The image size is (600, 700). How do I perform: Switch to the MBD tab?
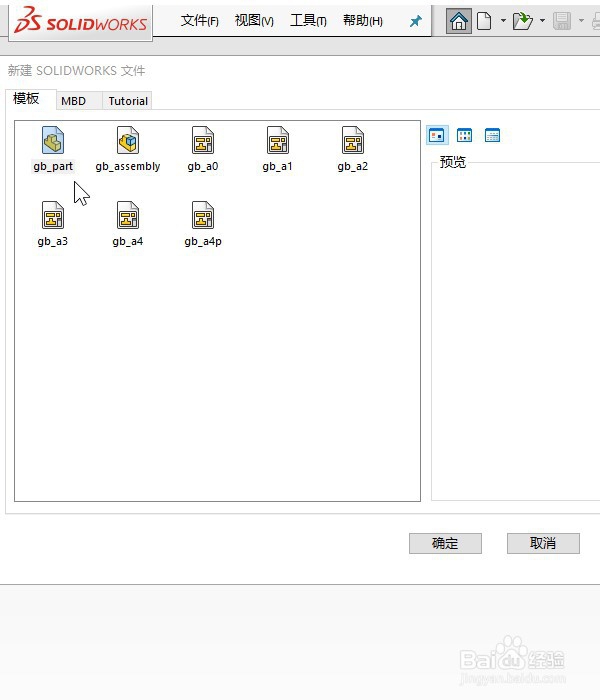[x=79, y=101]
